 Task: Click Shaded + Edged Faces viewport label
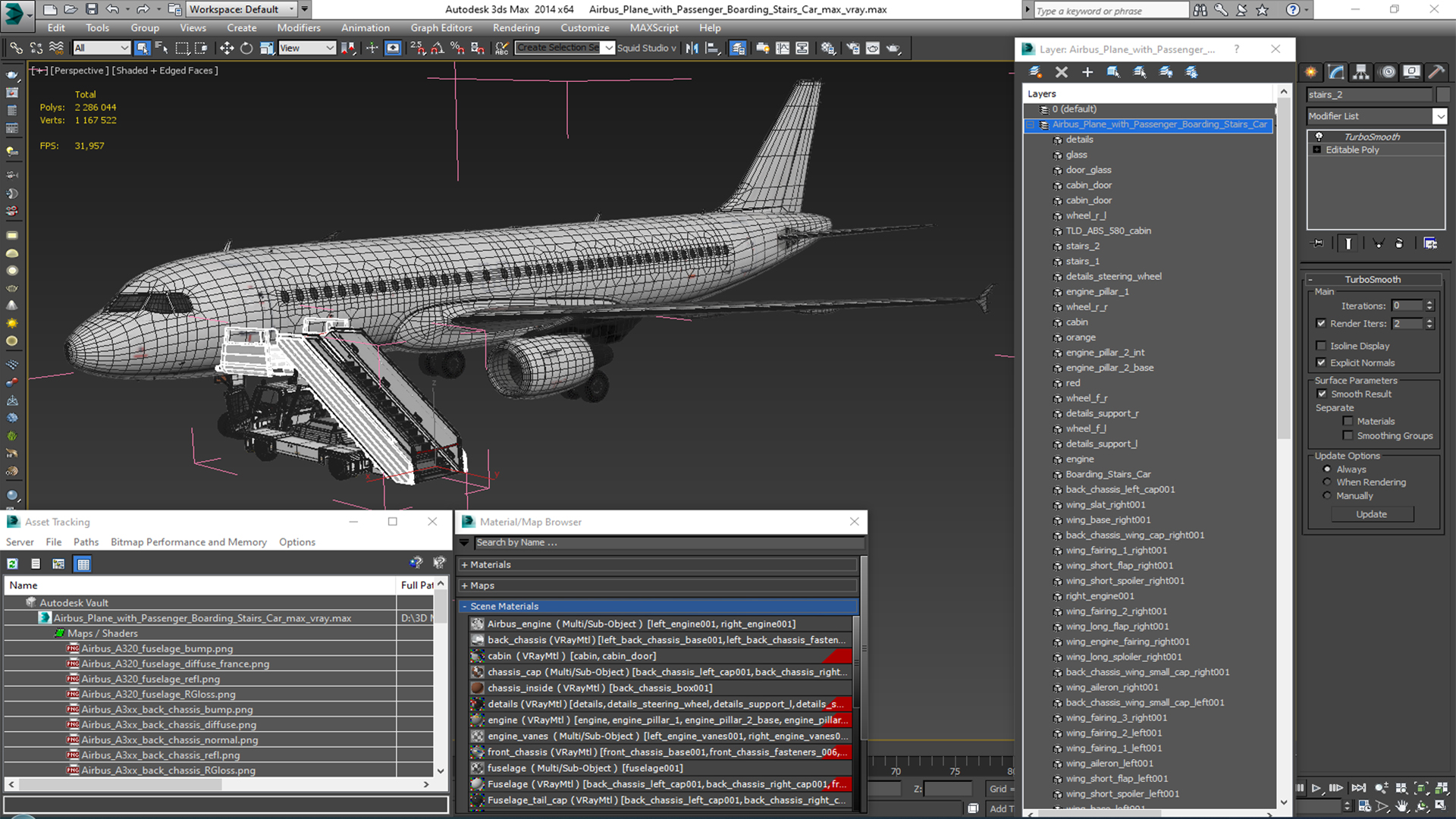(166, 71)
